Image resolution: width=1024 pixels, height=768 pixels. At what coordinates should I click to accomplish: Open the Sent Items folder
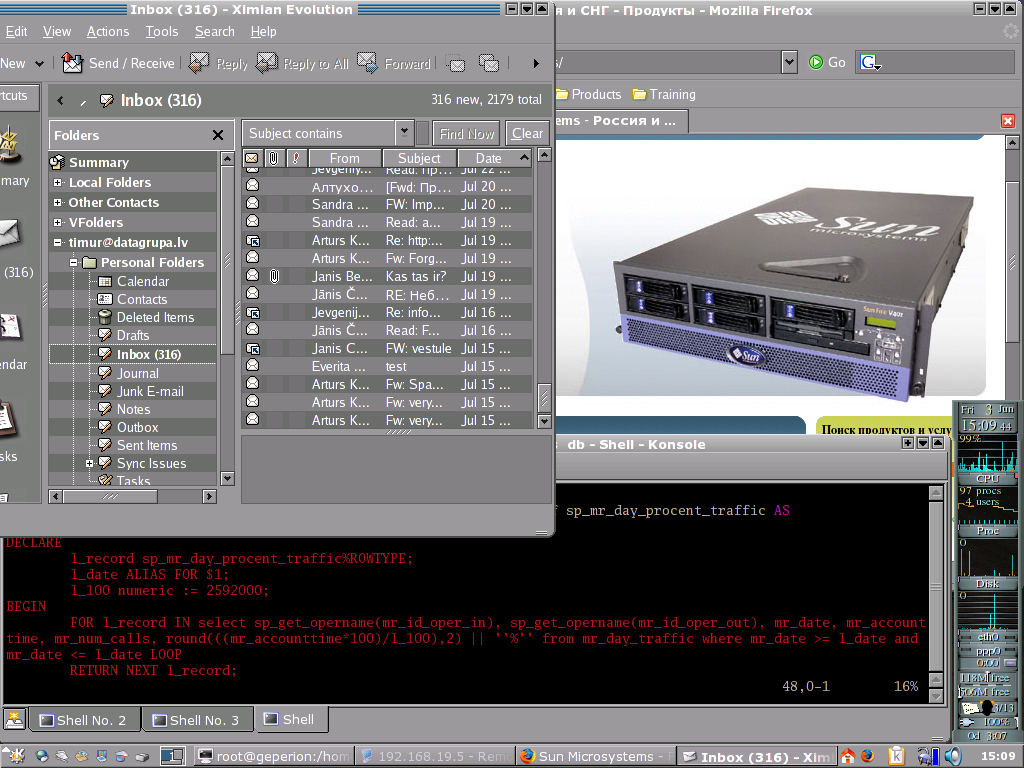point(146,445)
